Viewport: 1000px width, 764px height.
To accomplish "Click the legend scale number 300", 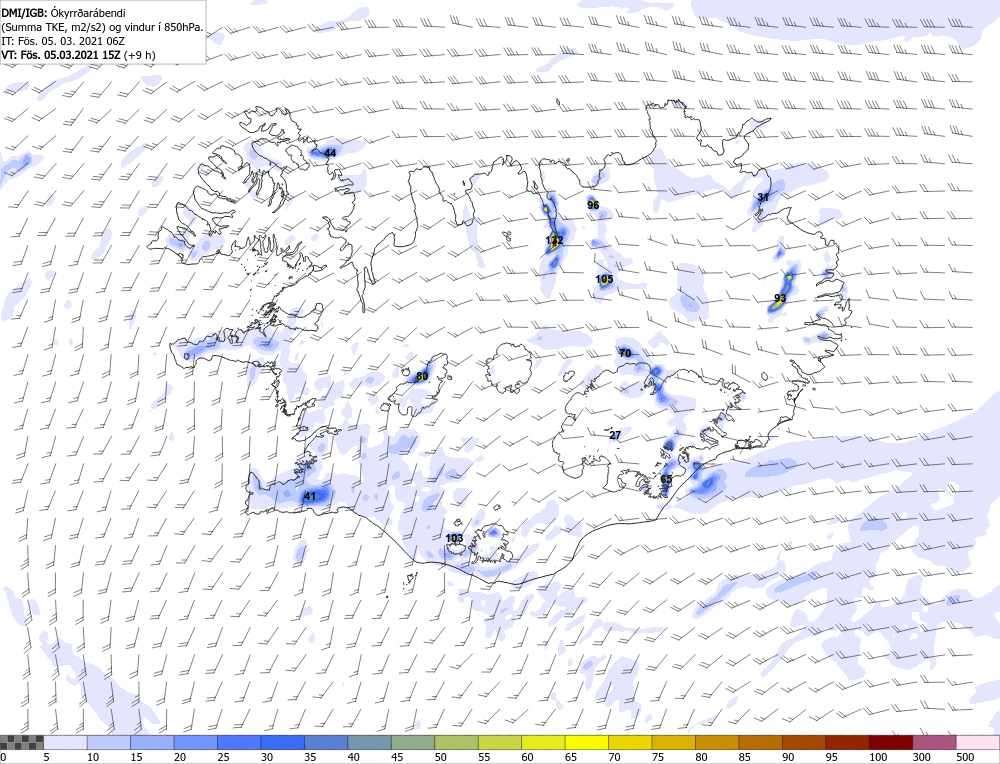I will 920,757.
